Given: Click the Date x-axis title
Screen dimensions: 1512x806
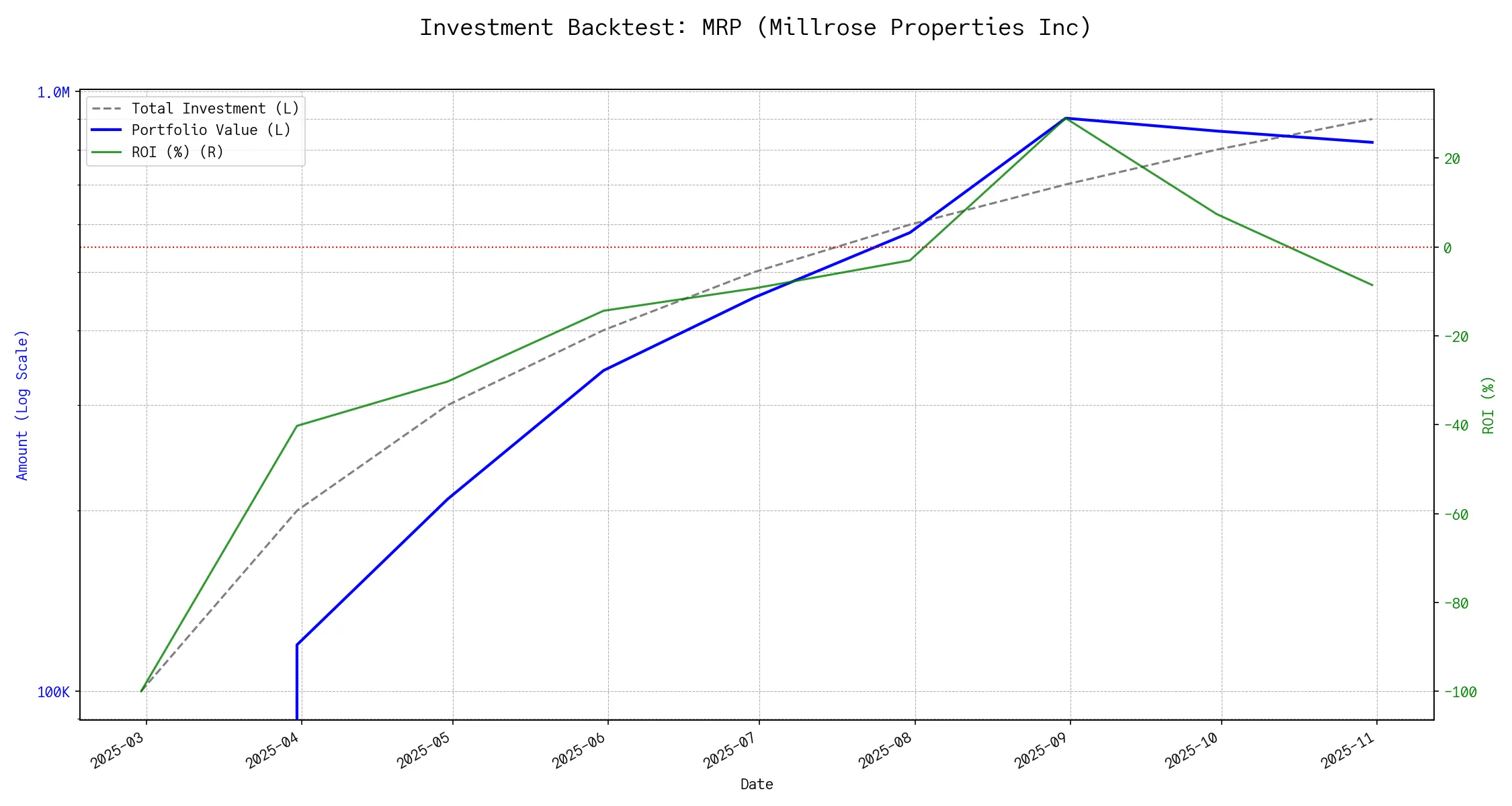Looking at the screenshot, I should [757, 785].
